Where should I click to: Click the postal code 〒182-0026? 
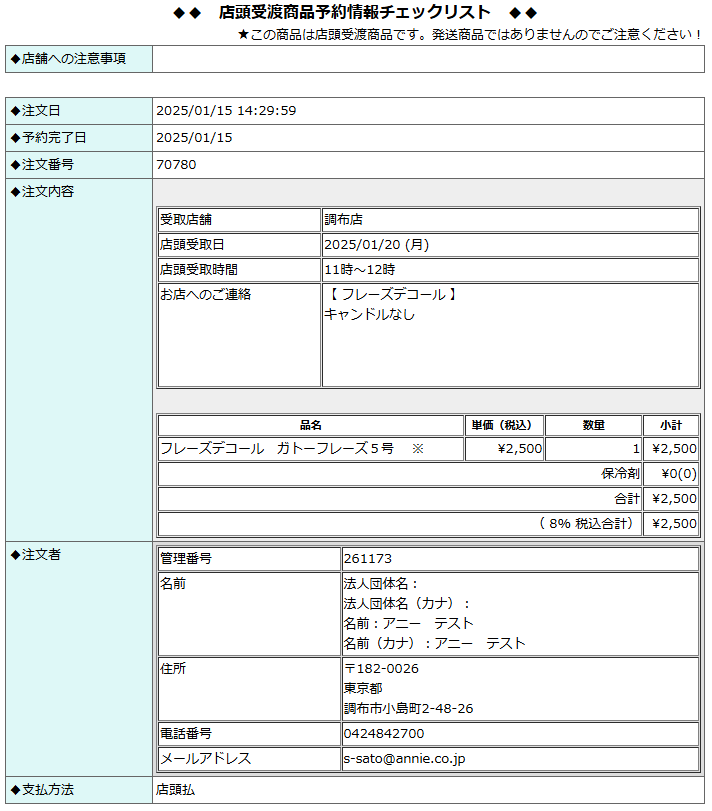pos(381,669)
